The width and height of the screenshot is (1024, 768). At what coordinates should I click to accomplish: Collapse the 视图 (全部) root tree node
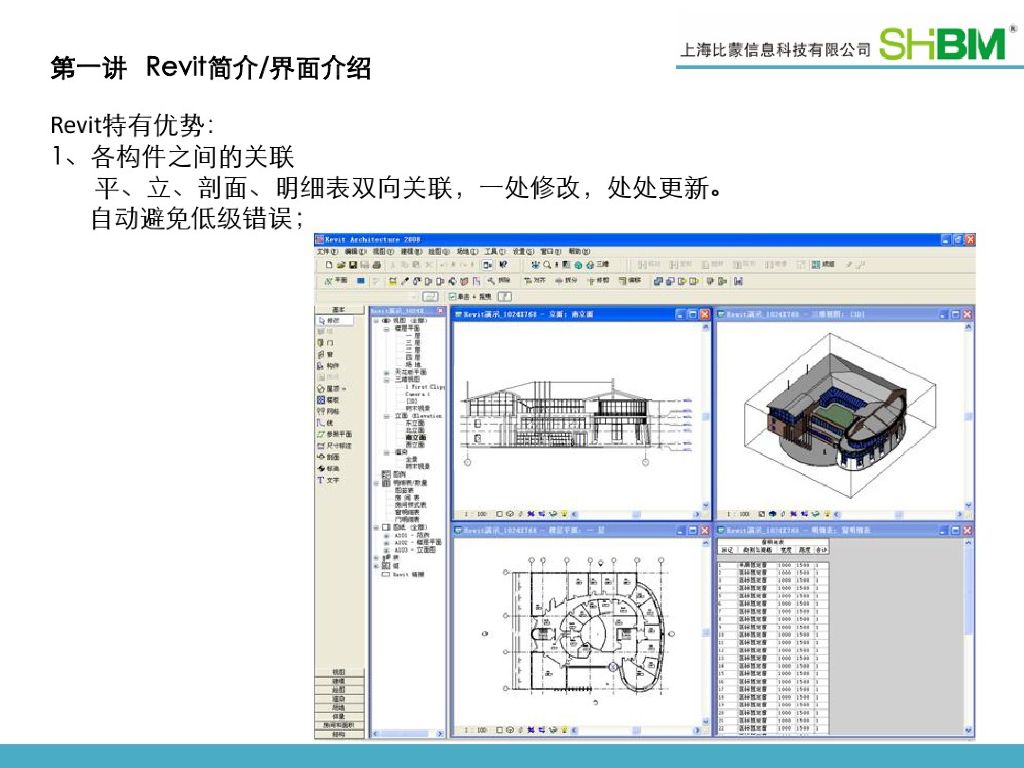tap(376, 321)
